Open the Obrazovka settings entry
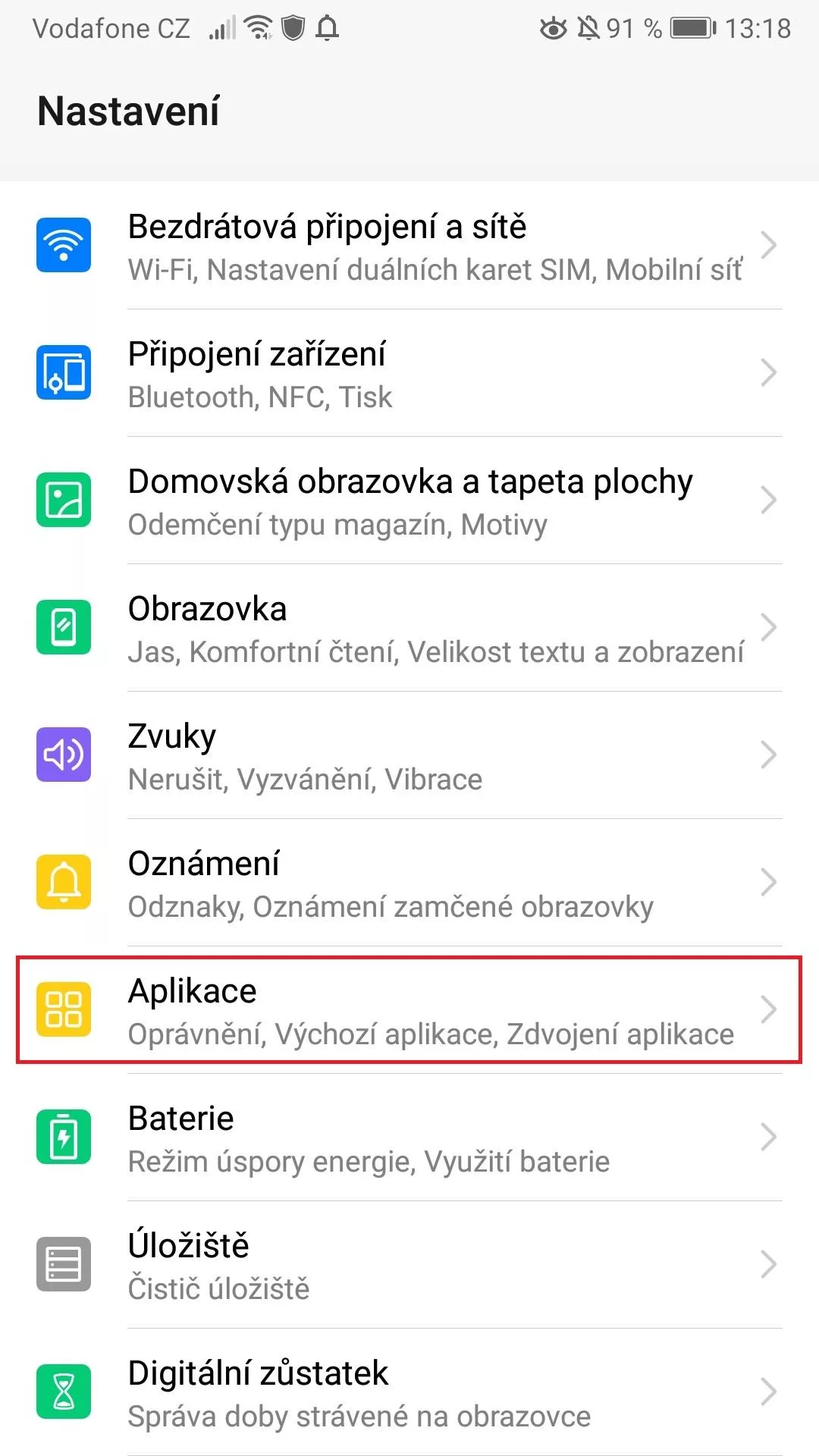Viewport: 819px width, 1456px height. (x=409, y=627)
